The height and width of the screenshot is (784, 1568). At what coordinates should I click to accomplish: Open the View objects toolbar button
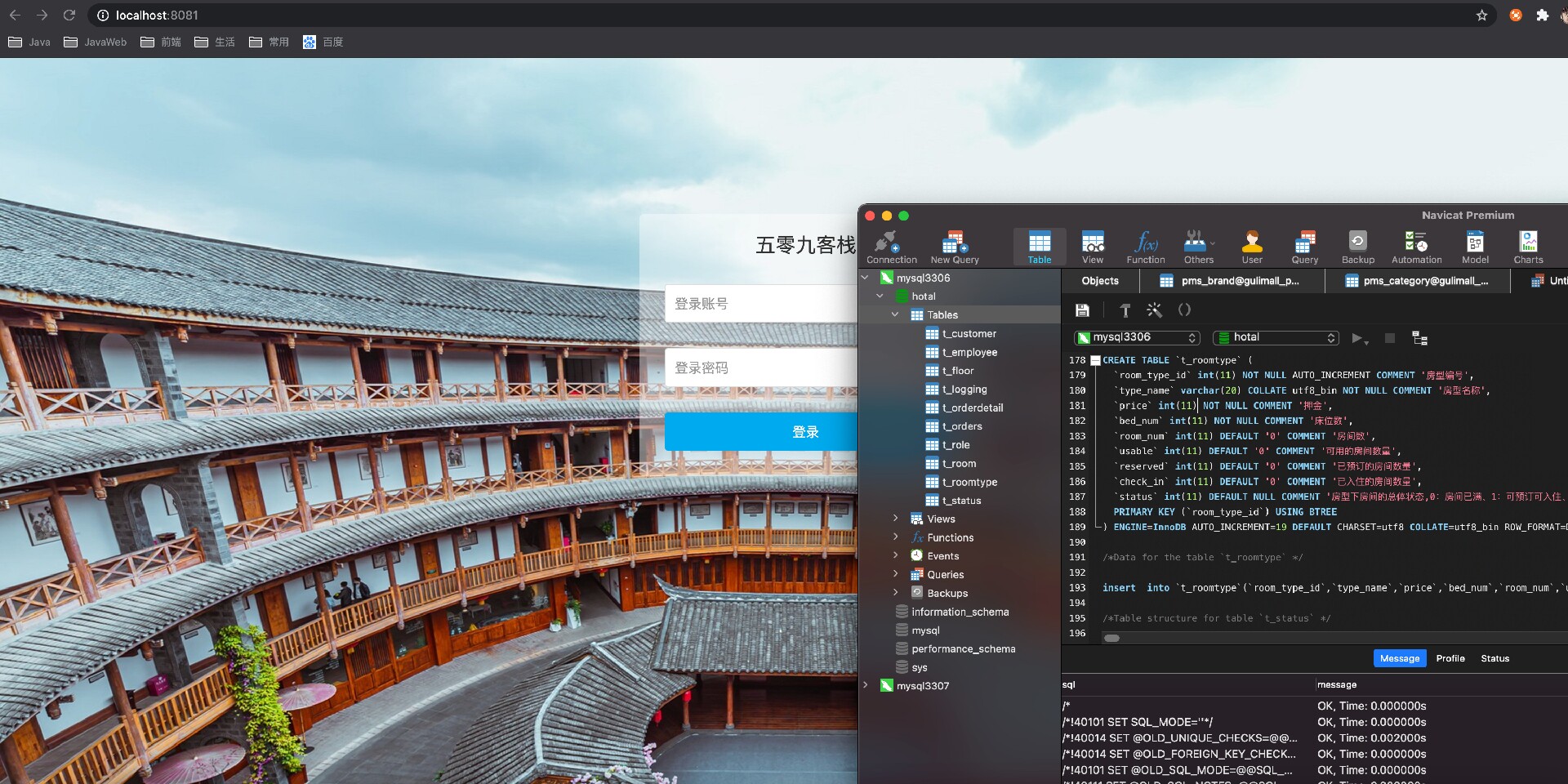pyautogui.click(x=1093, y=247)
